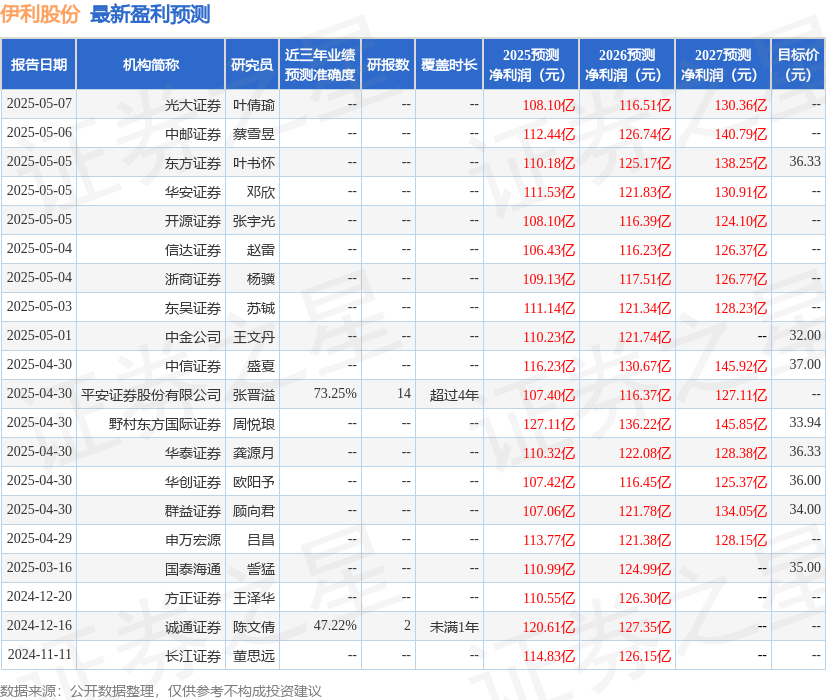Click the 73.25% accuracy value
This screenshot has width=826, height=700.
pos(335,394)
